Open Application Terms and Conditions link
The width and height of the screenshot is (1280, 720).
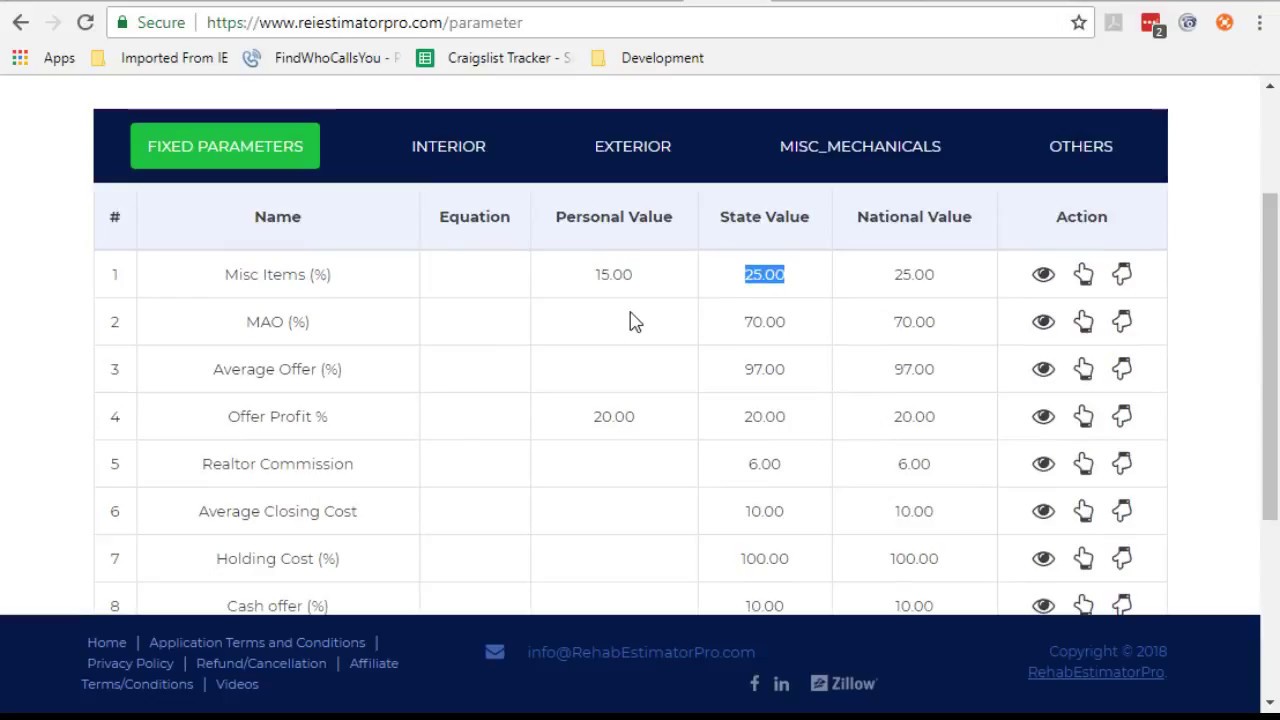coord(257,642)
